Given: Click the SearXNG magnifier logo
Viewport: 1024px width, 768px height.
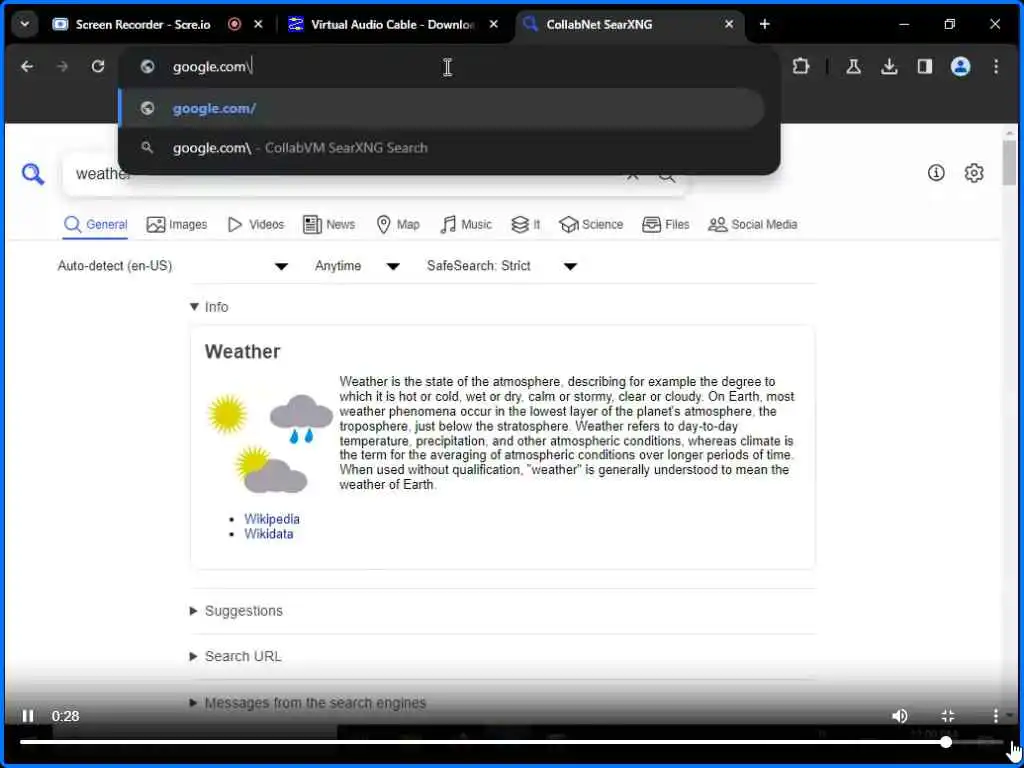Looking at the screenshot, I should [33, 174].
